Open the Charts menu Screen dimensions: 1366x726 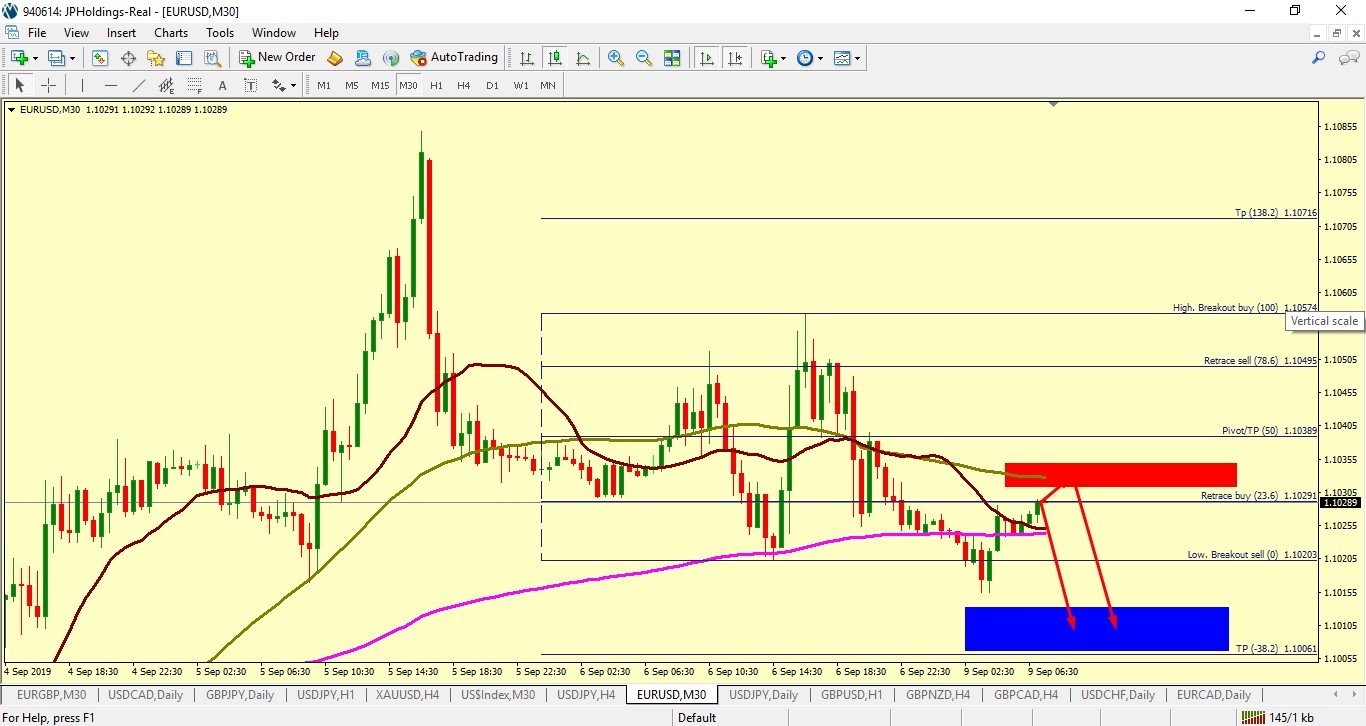coord(171,33)
